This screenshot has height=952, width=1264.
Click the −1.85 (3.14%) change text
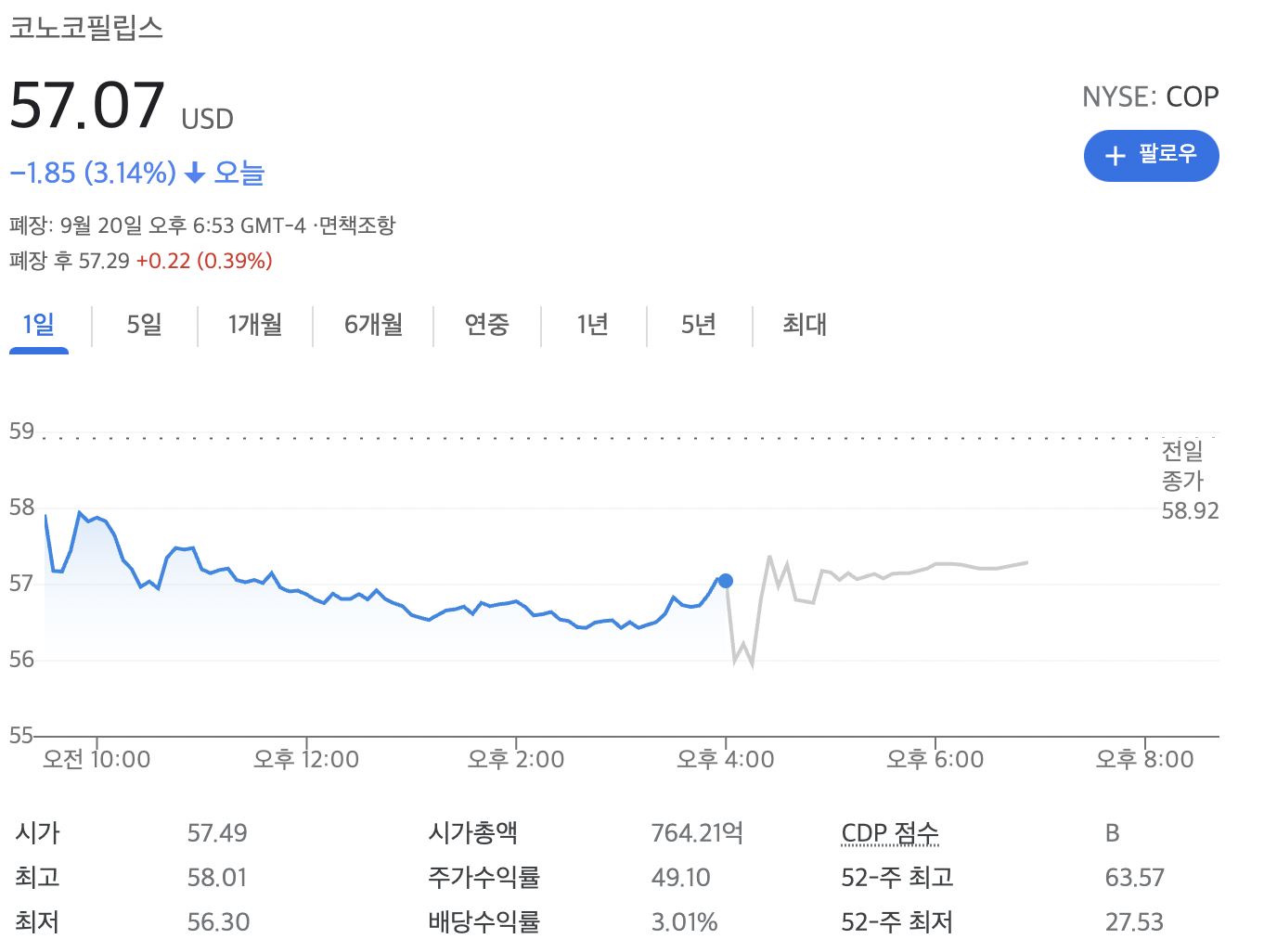click(x=93, y=173)
